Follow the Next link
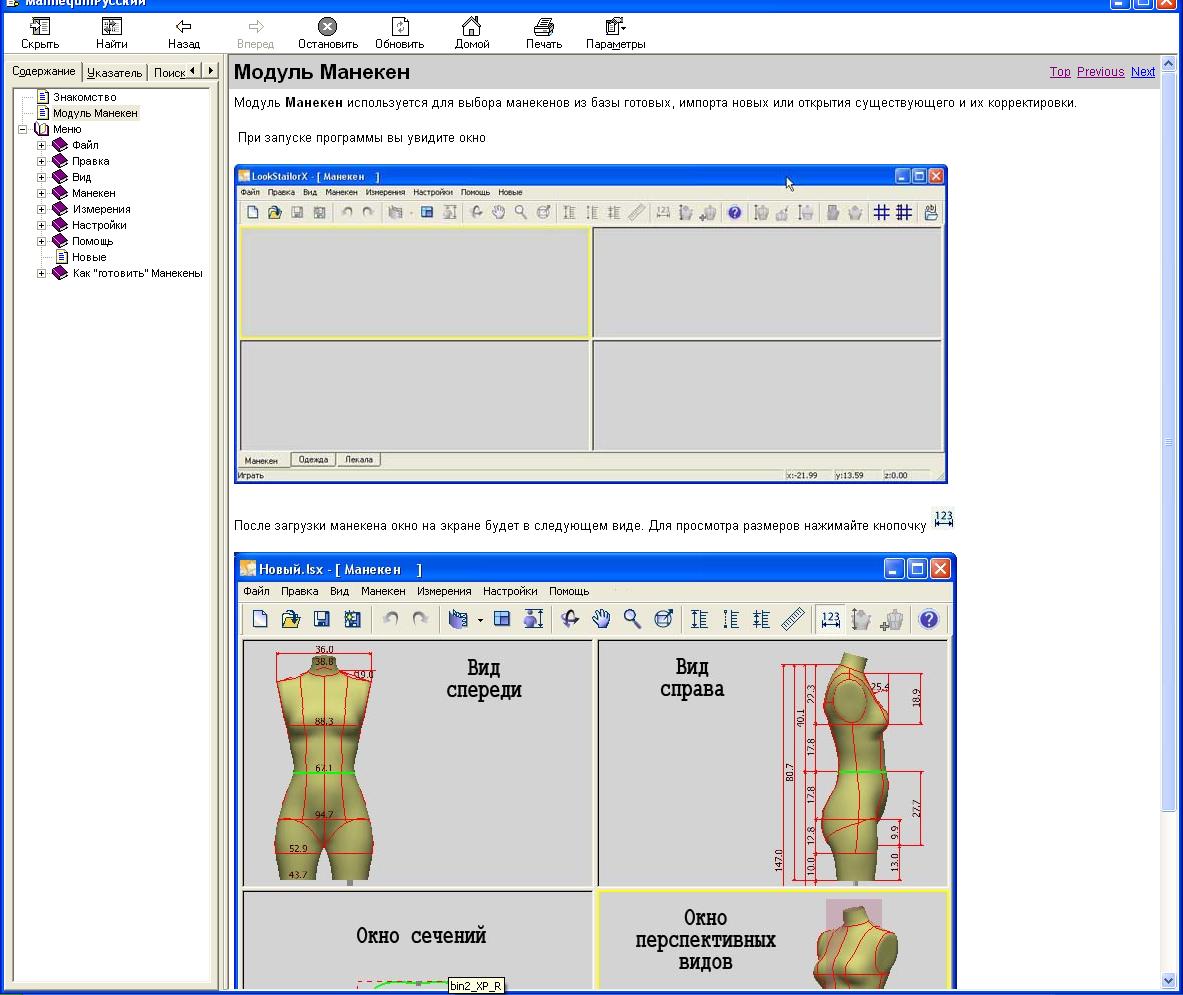The image size is (1183, 995). click(1142, 72)
